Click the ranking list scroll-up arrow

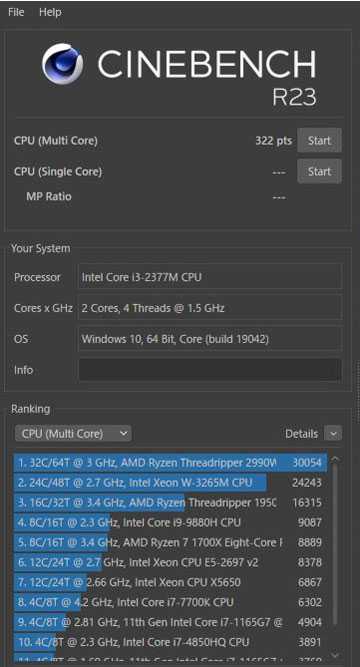(x=335, y=459)
